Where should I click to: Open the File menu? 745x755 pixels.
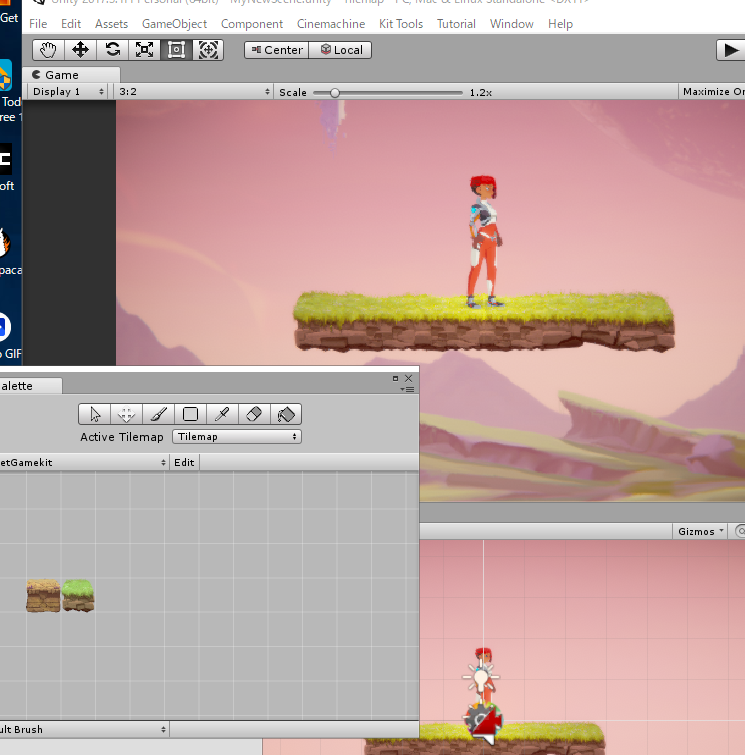pyautogui.click(x=38, y=24)
